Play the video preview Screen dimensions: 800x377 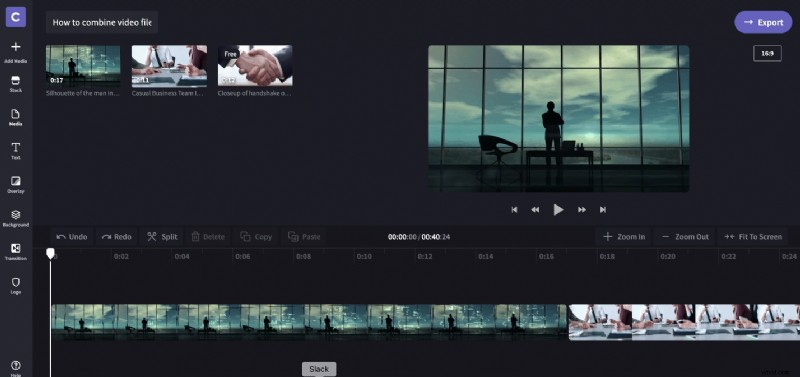point(559,209)
